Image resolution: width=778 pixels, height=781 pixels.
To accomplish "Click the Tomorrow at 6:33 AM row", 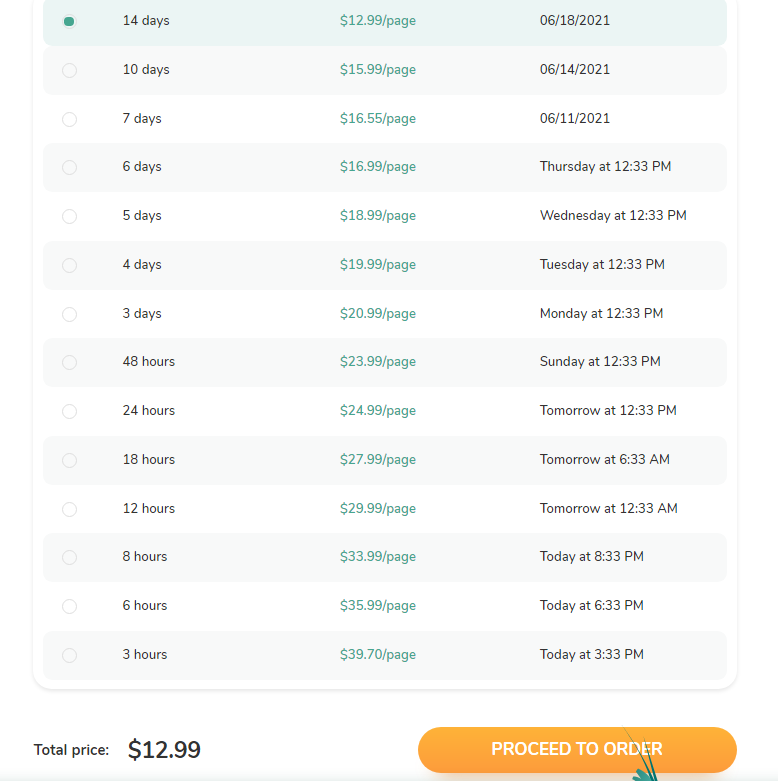I will click(x=385, y=460).
